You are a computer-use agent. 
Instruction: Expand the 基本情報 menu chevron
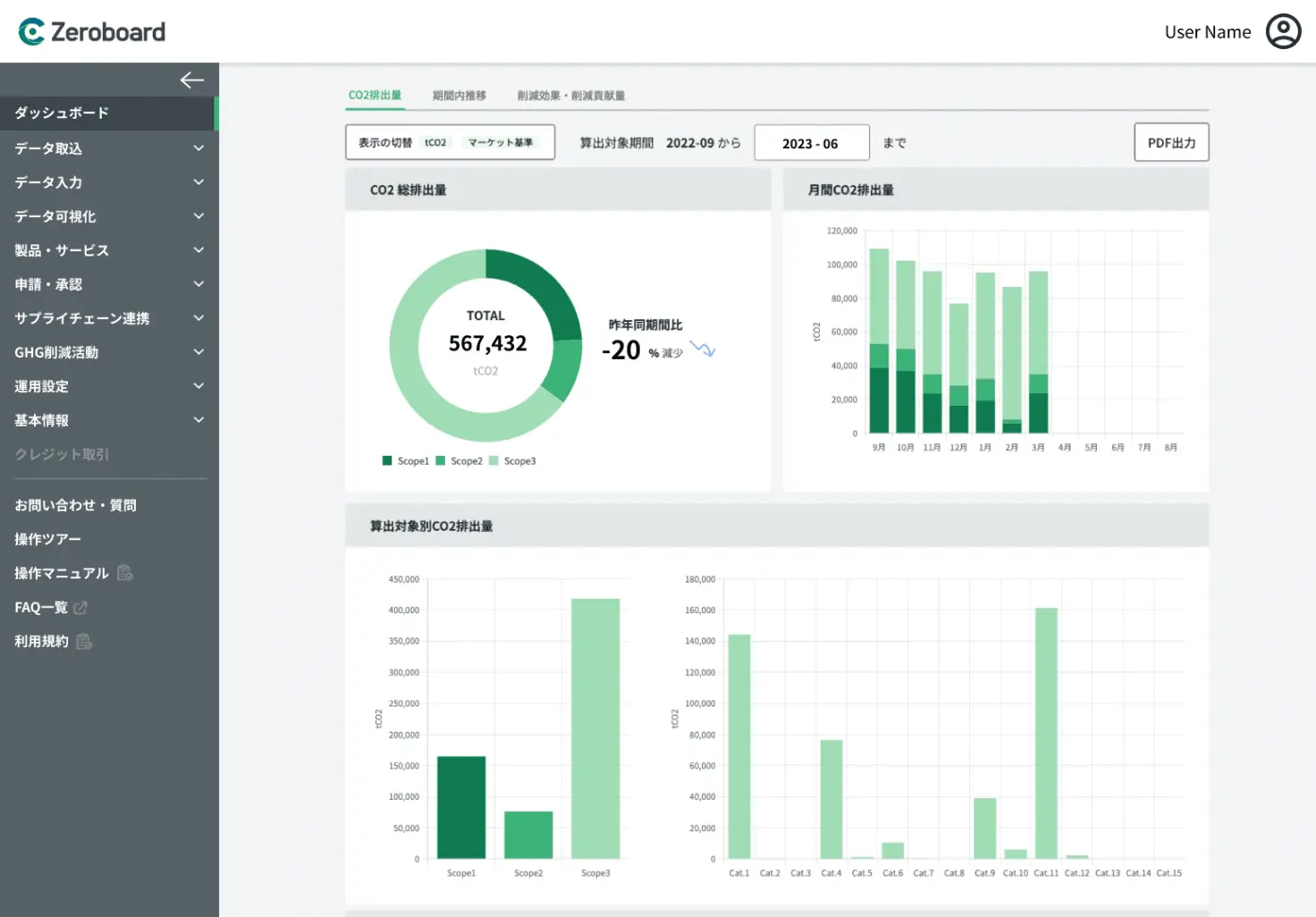[198, 420]
